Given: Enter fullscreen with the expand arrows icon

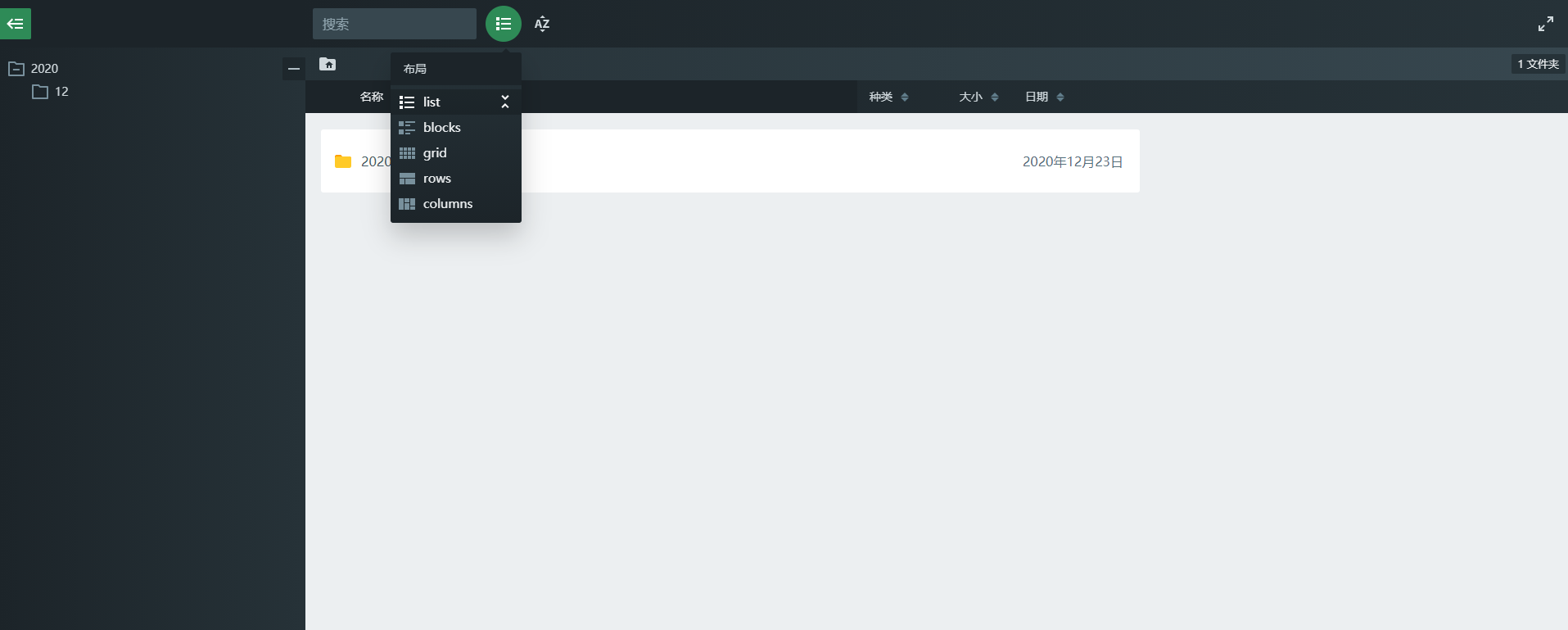Looking at the screenshot, I should click(1545, 24).
